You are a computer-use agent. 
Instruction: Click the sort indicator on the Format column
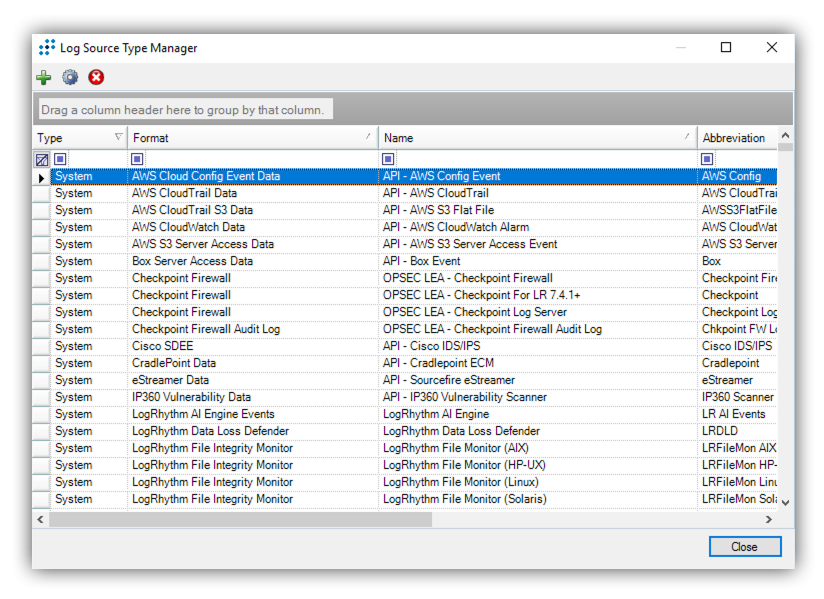point(370,137)
